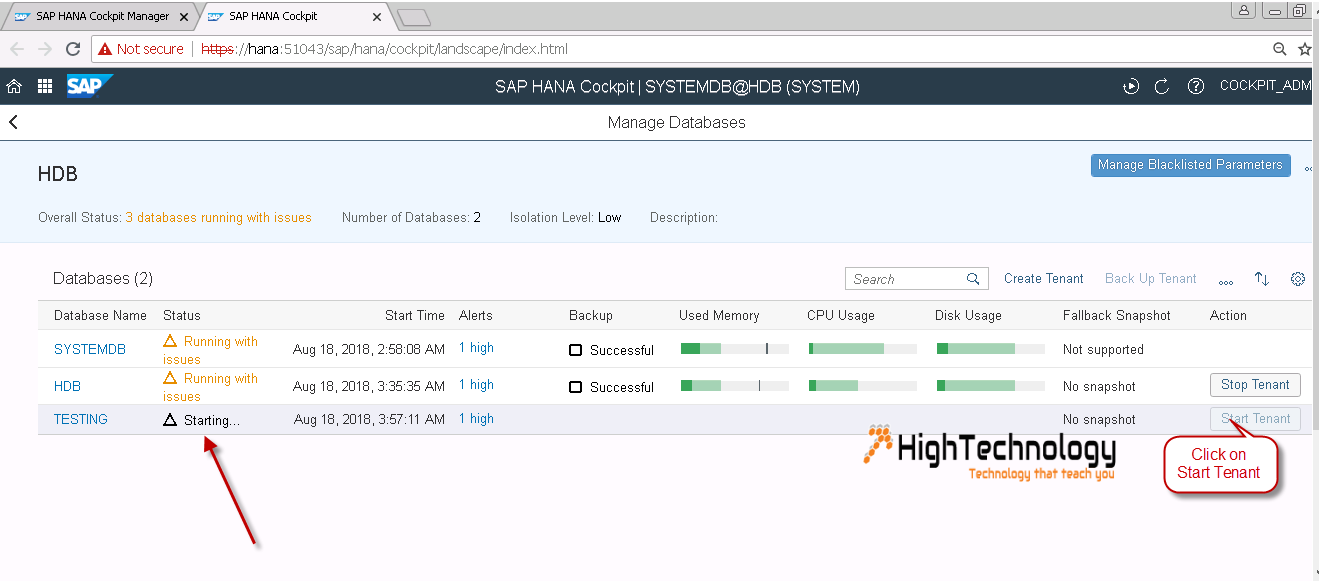Open TESTING 1 high alerts link
Image resolution: width=1319 pixels, height=581 pixels.
point(476,419)
